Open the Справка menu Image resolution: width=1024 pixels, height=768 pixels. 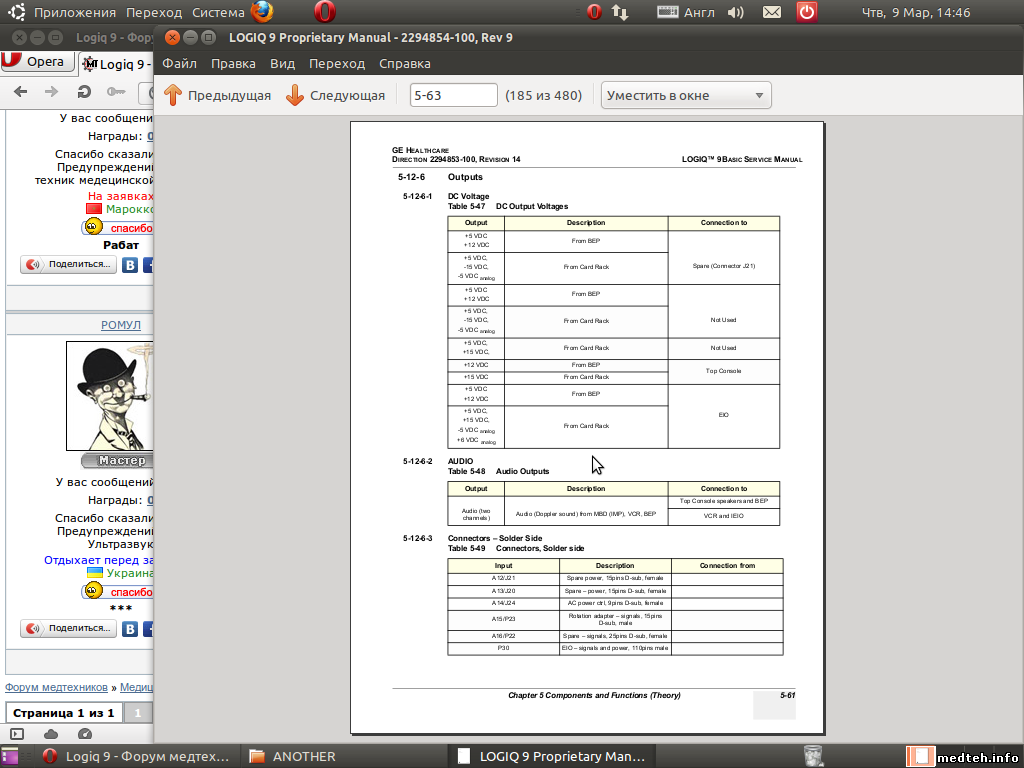405,63
